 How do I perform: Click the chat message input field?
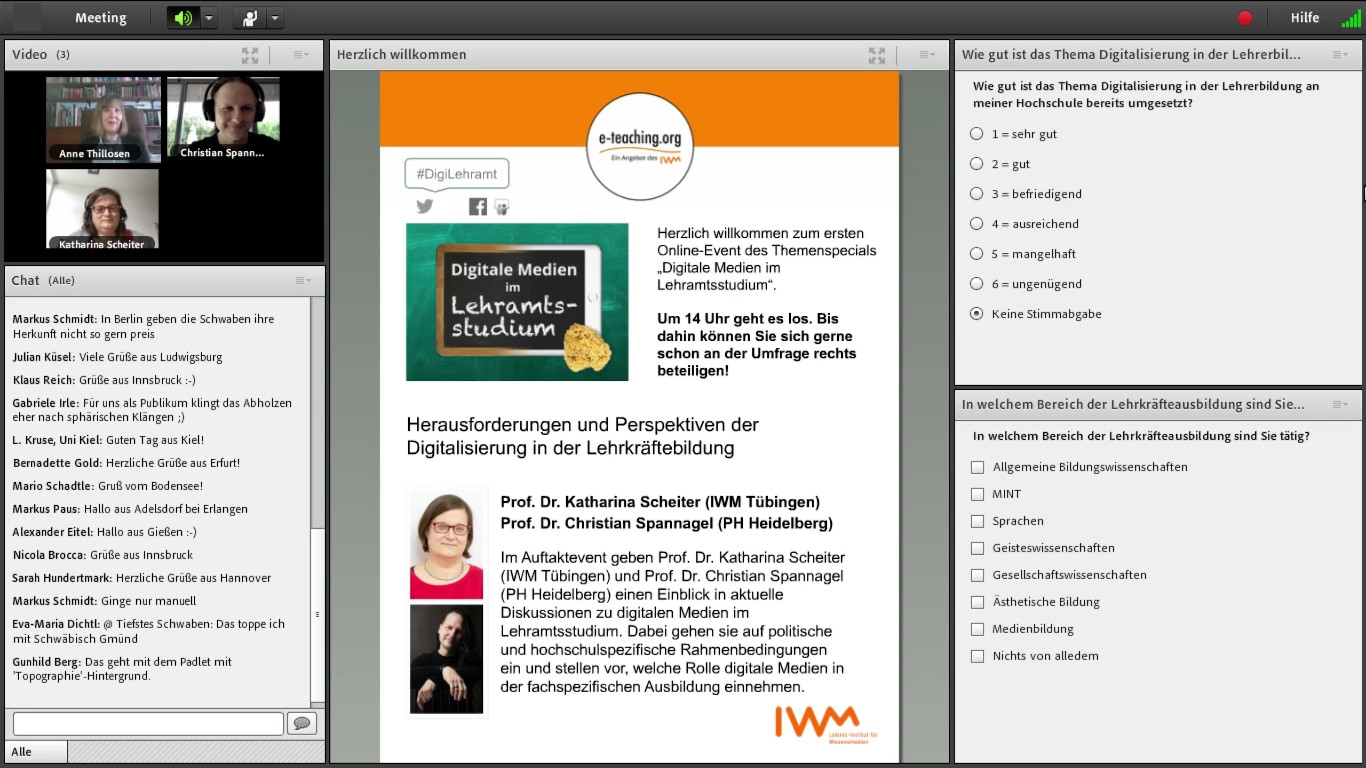click(x=148, y=723)
